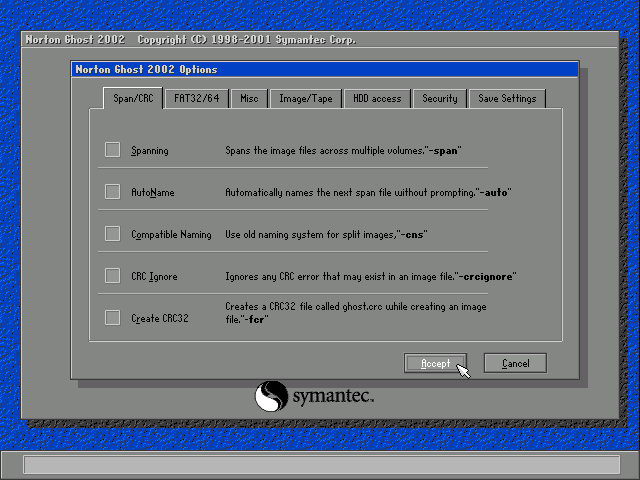The height and width of the screenshot is (480, 640).
Task: Click the "Creates a CRC32 file" description
Action: [x=356, y=313]
